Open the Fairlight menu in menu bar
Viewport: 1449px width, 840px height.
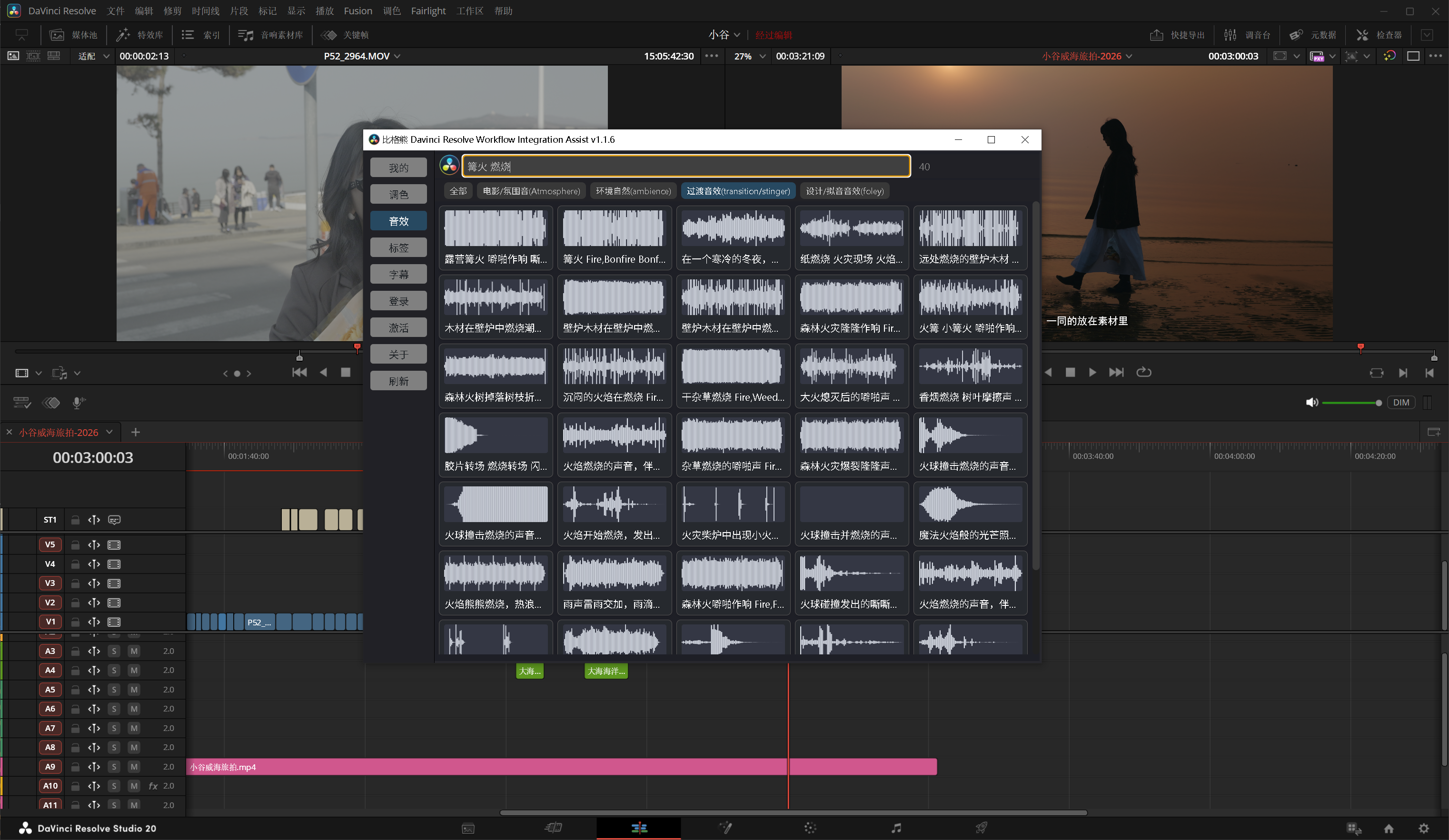point(428,11)
